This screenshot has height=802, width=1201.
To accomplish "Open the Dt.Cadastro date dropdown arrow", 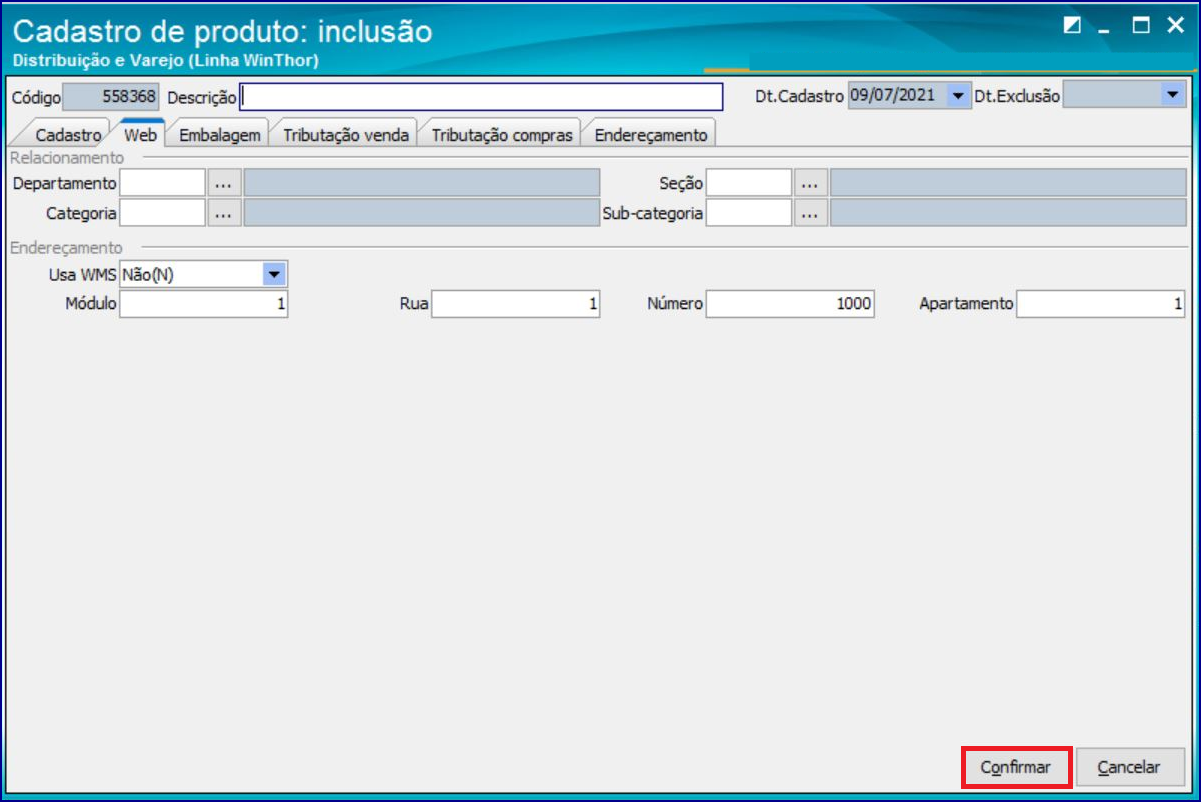I will tap(958, 96).
